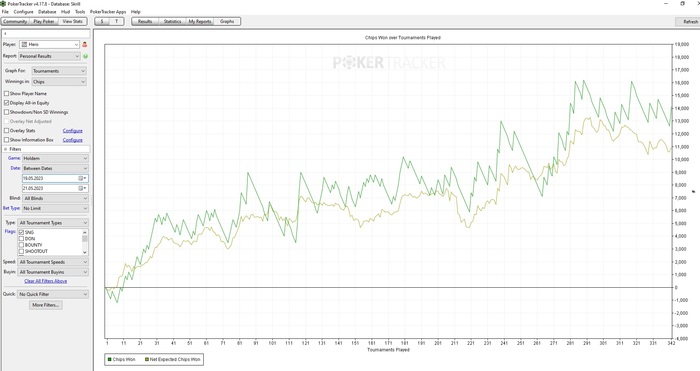This screenshot has width=700, height=371.
Task: Click the green icon beside Personal Results
Action: pyautogui.click(x=85, y=56)
